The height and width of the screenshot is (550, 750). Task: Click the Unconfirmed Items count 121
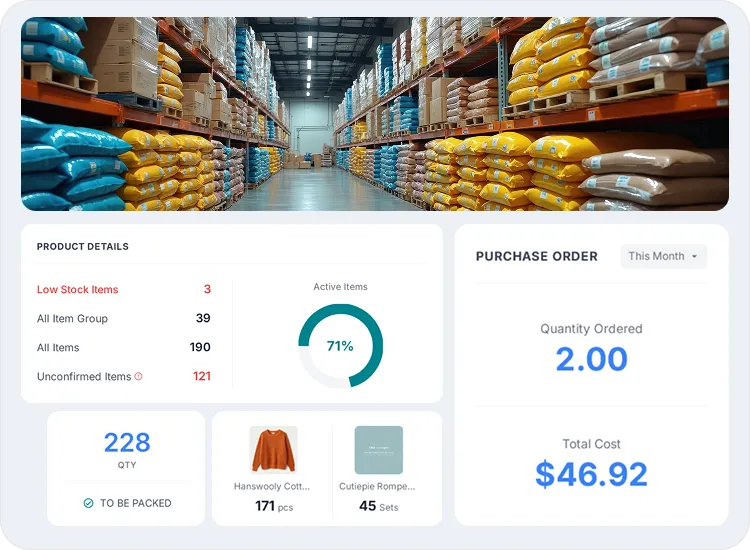tap(201, 377)
